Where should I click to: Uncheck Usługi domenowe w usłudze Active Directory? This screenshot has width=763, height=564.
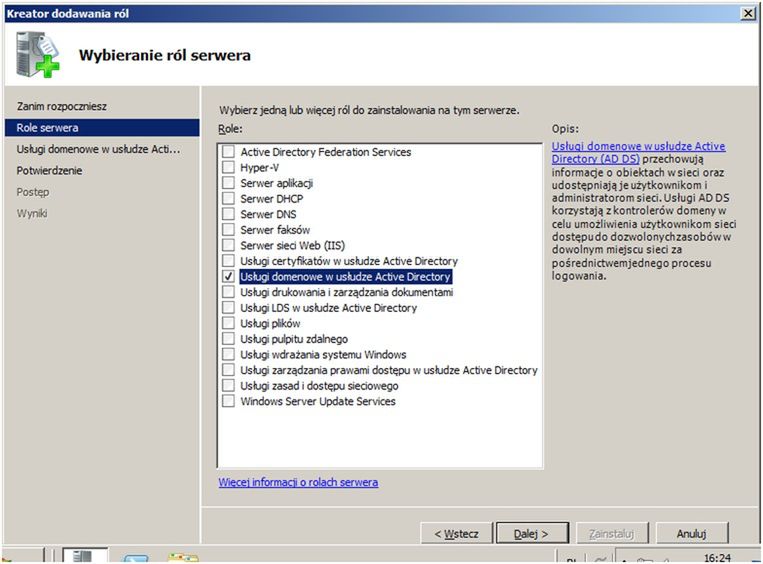[x=228, y=276]
